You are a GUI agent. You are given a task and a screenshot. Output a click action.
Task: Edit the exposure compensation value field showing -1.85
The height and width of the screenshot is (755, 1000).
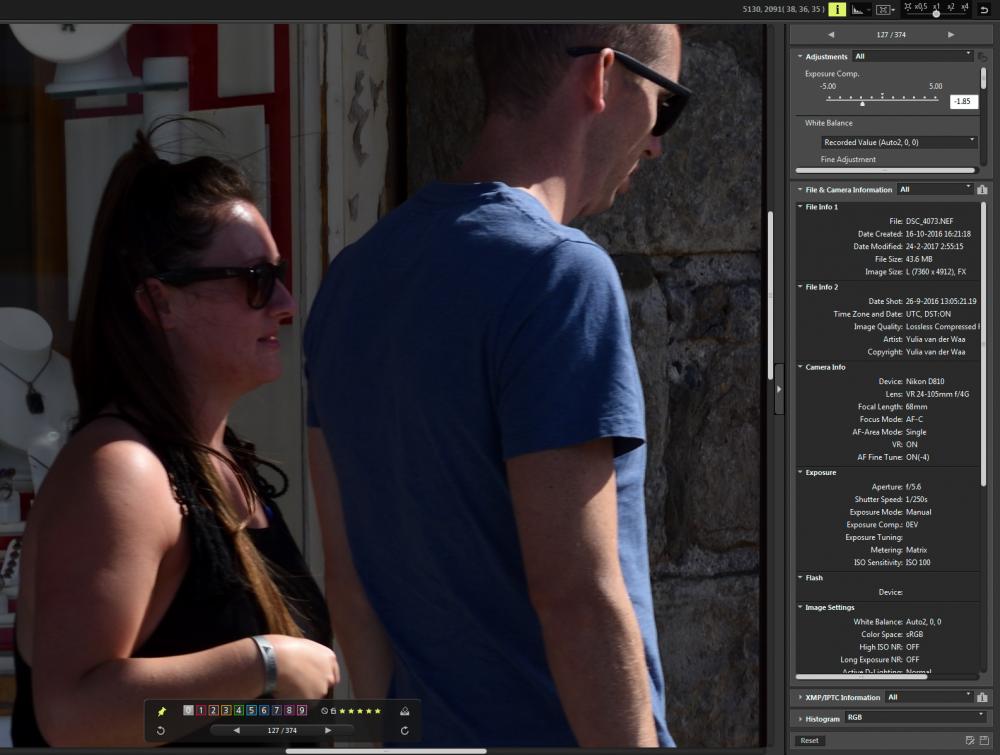(963, 101)
